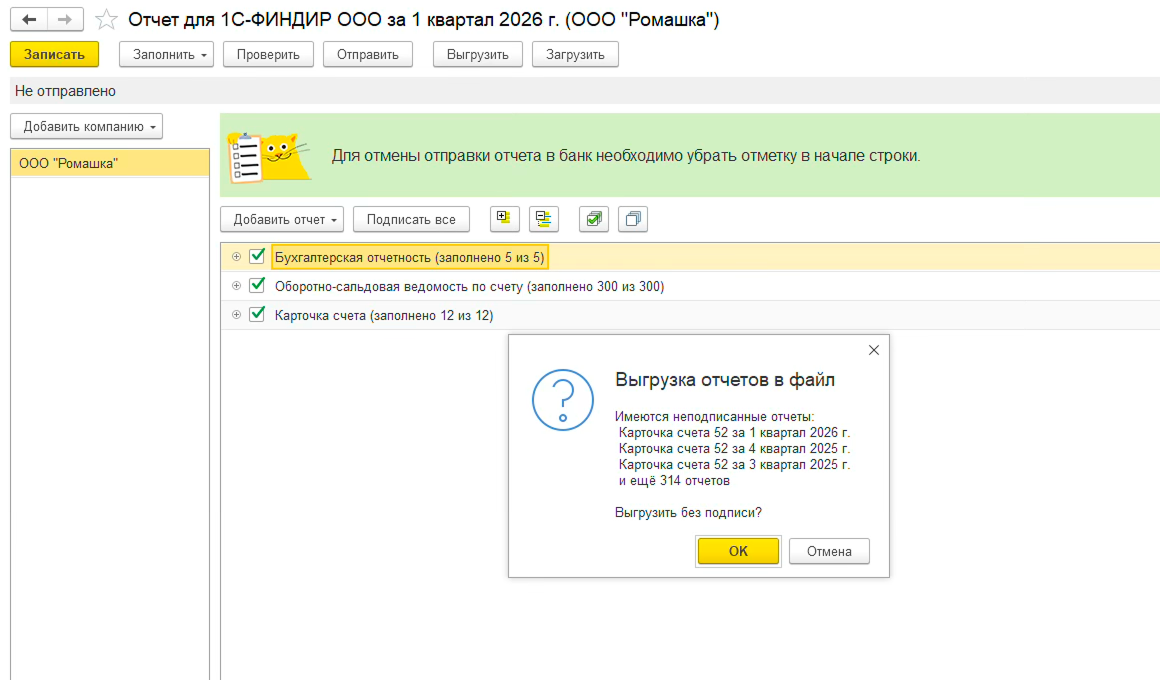Click the и ещё 314 отчетов text
Viewport: 1160px width, 680px height.
(x=674, y=481)
